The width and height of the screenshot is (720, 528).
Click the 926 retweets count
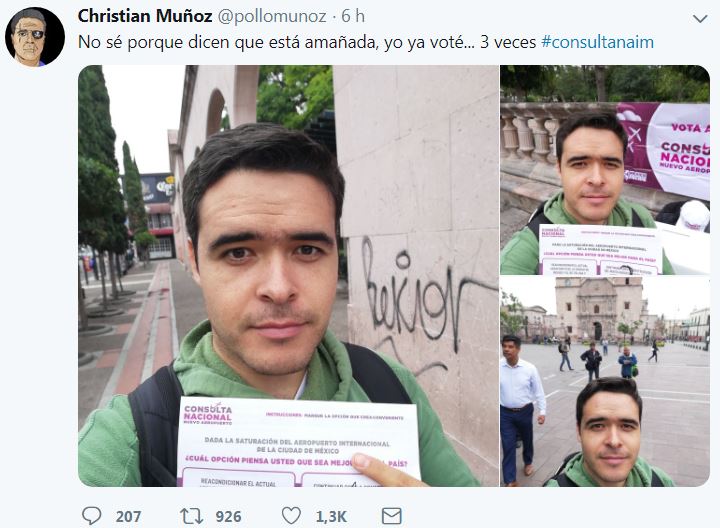[228, 517]
